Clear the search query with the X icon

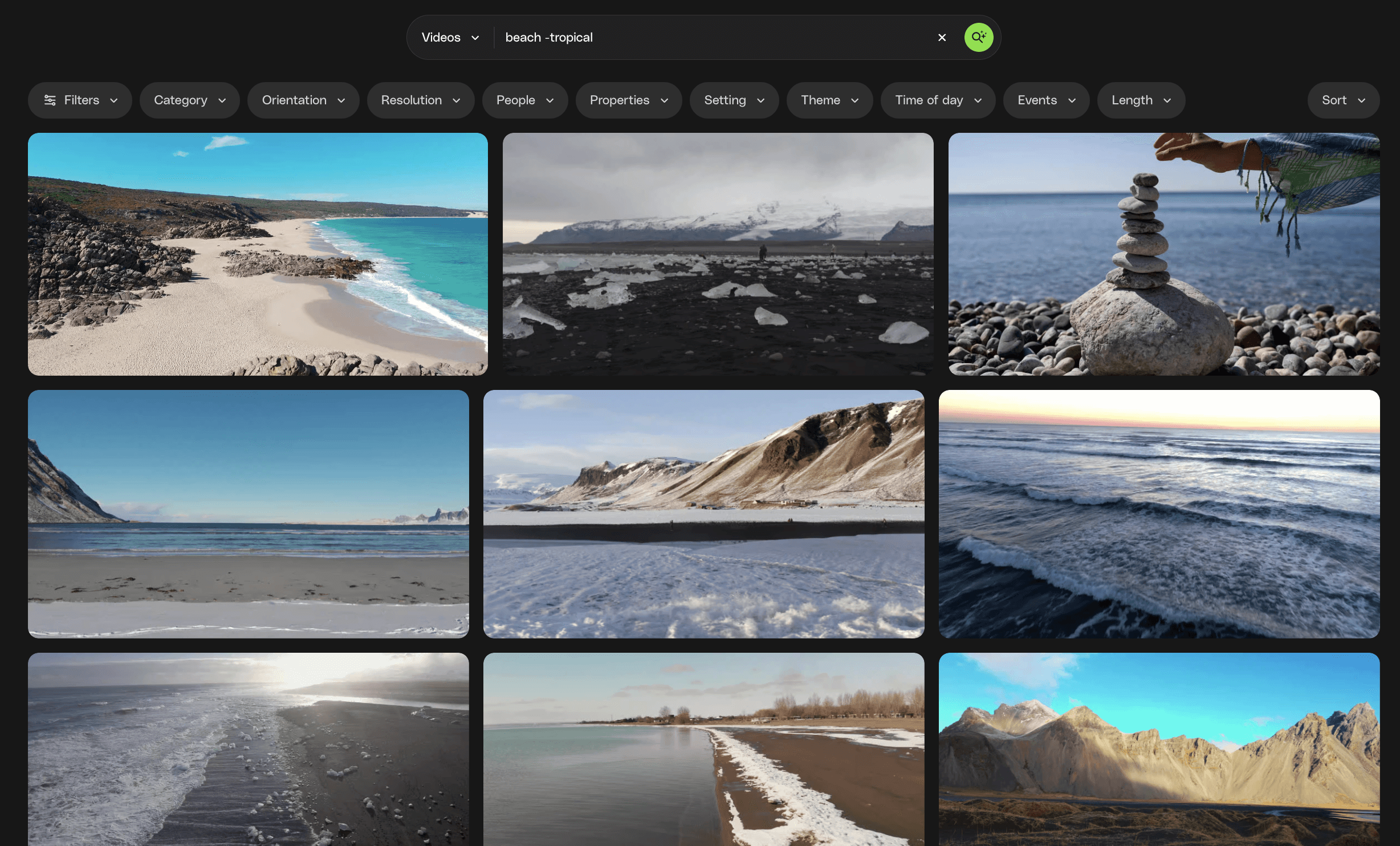click(x=942, y=38)
